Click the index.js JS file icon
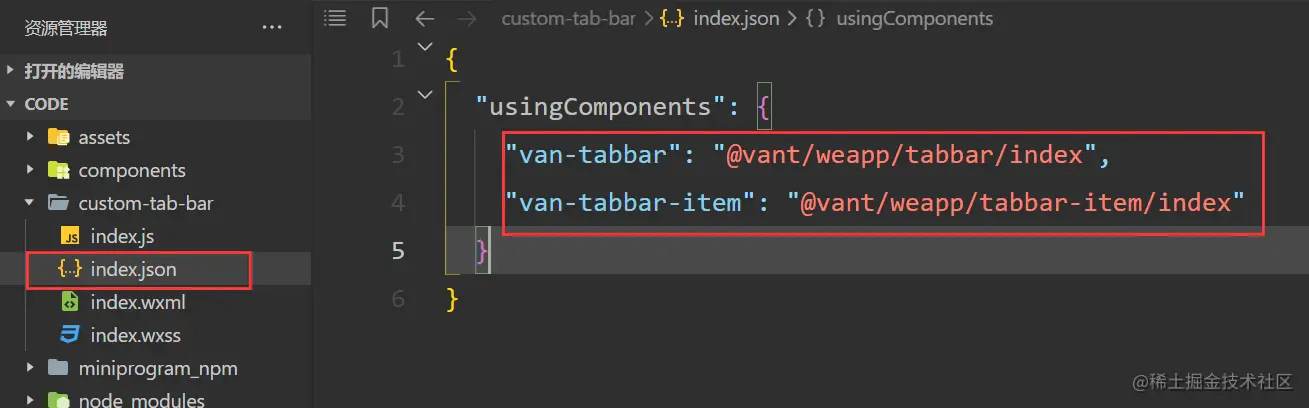Image resolution: width=1309 pixels, height=408 pixels. pyautogui.click(x=70, y=237)
